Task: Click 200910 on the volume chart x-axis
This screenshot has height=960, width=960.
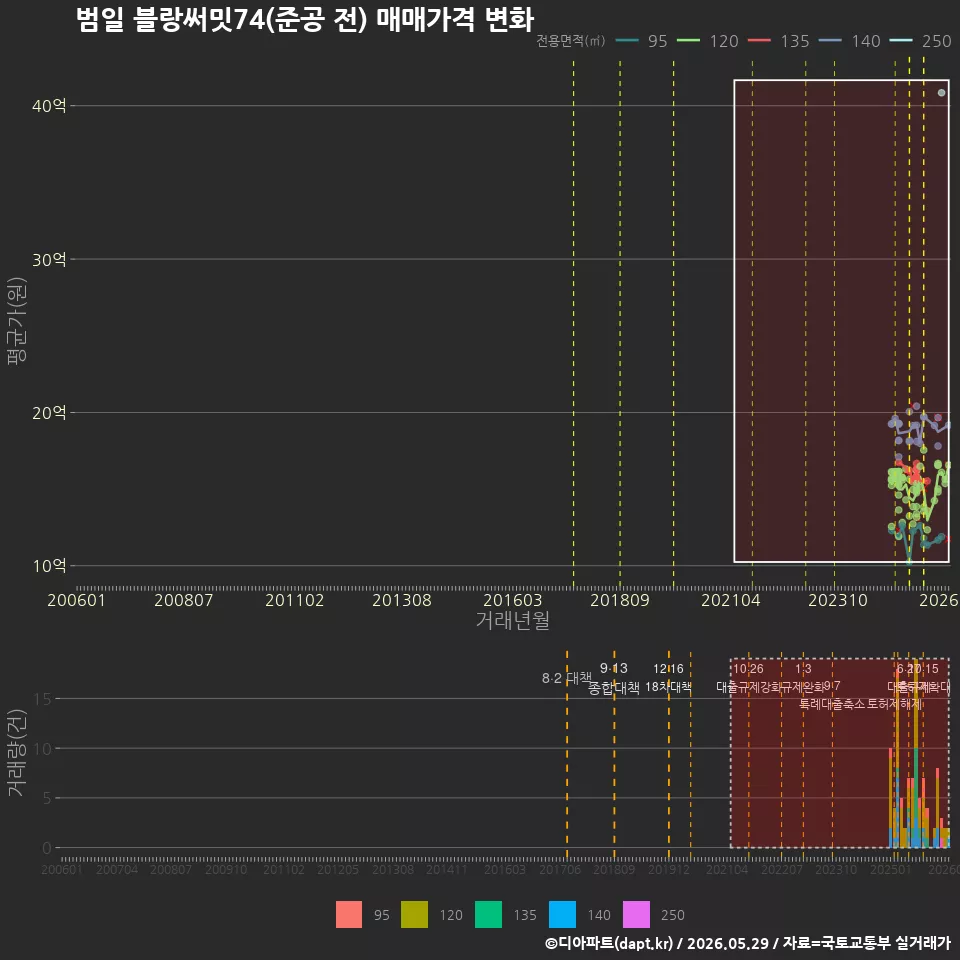Action: (x=226, y=869)
